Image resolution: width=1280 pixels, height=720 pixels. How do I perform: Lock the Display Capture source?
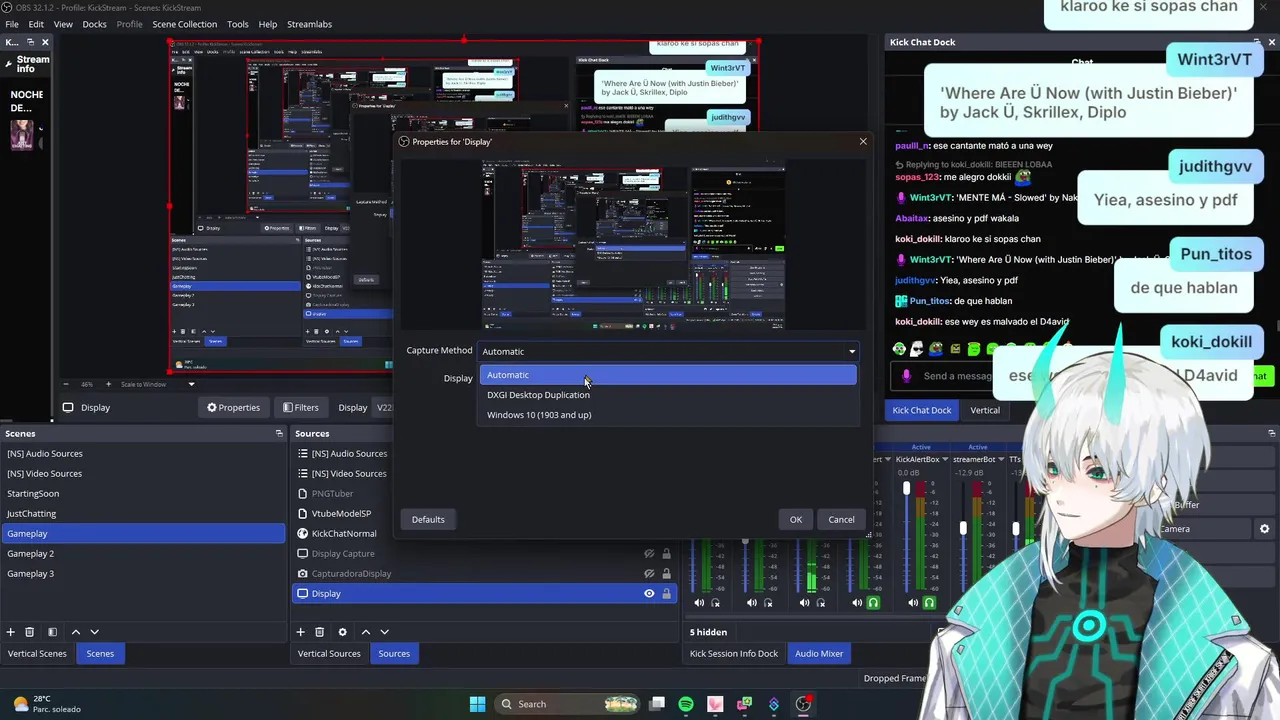tap(666, 553)
